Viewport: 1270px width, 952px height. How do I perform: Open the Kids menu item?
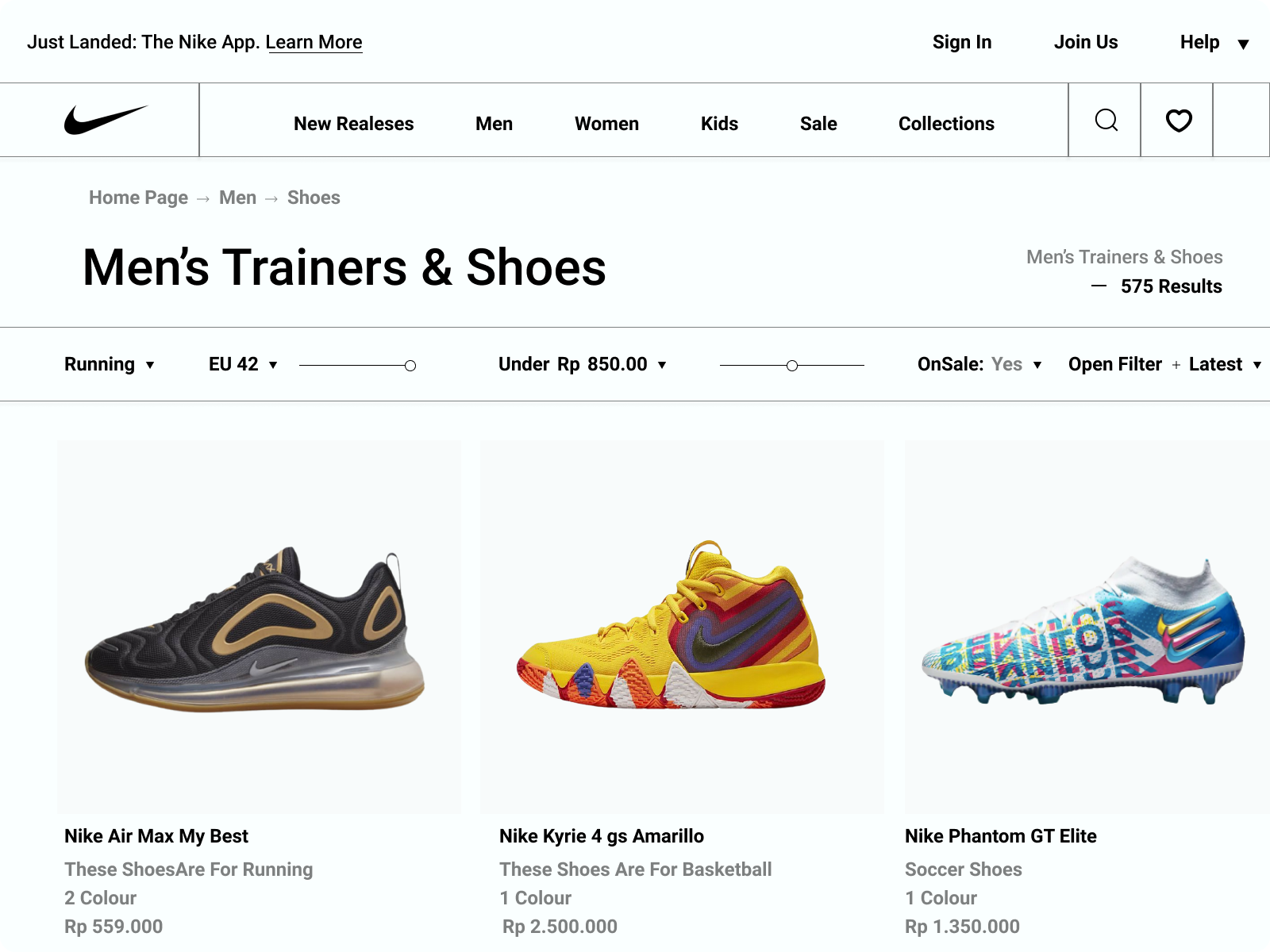[719, 124]
